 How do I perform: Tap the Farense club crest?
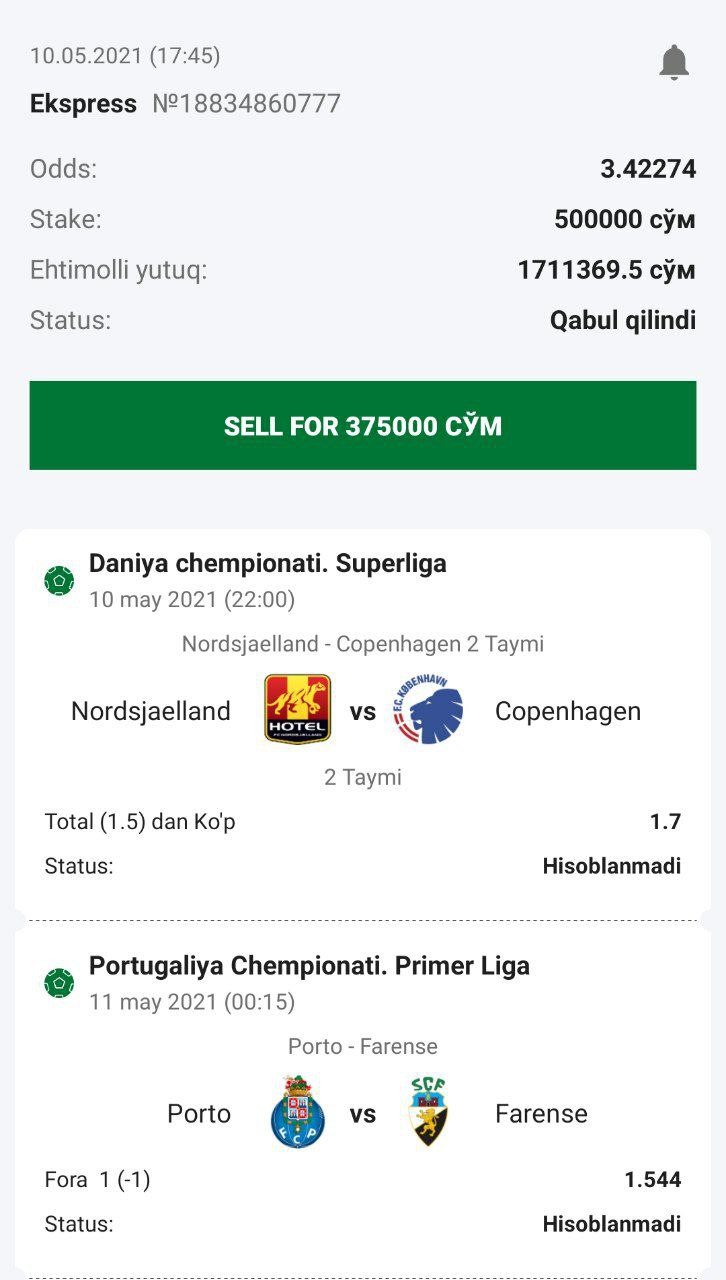click(429, 1112)
